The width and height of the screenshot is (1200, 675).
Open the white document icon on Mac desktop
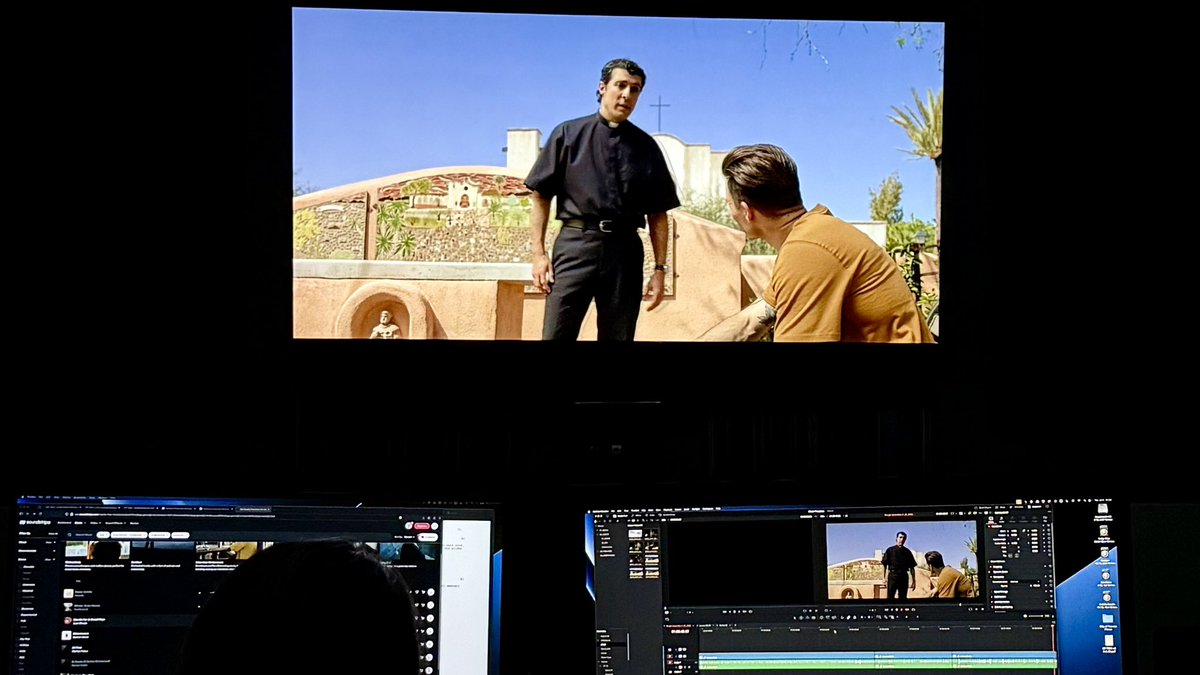[1108, 640]
